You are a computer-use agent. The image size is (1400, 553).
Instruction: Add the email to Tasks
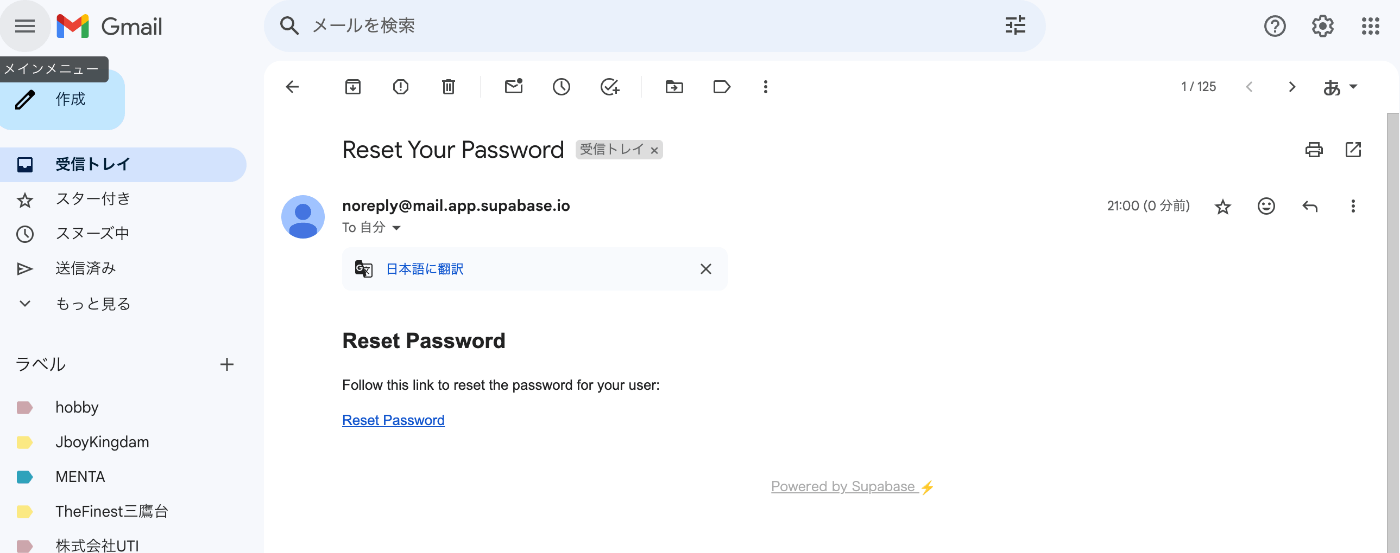click(x=610, y=87)
